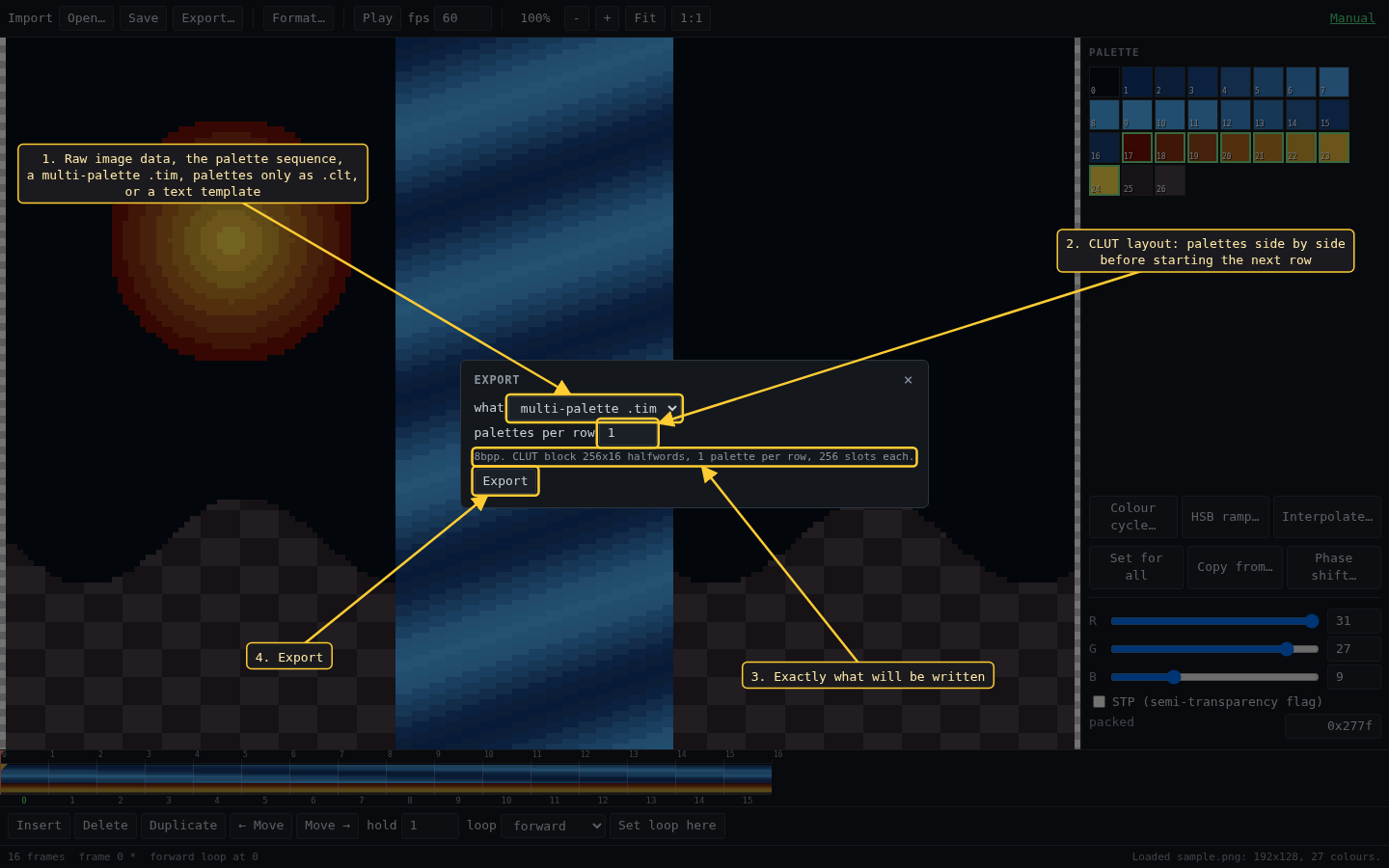This screenshot has height=868, width=1389.
Task: Click the Duplicate frame button
Action: 183,826
